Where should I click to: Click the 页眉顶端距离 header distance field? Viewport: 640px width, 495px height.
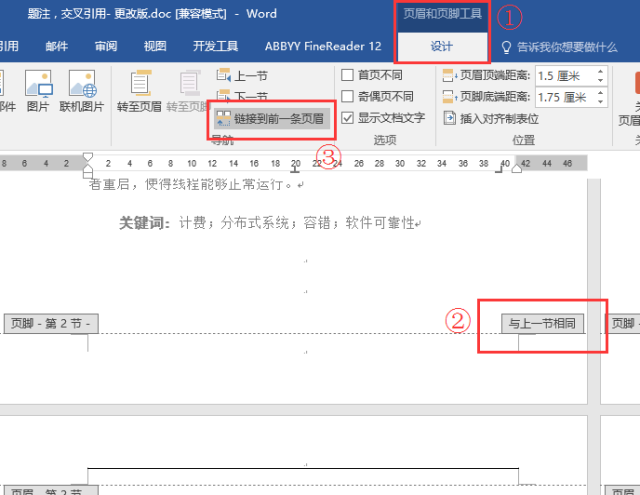coord(564,76)
